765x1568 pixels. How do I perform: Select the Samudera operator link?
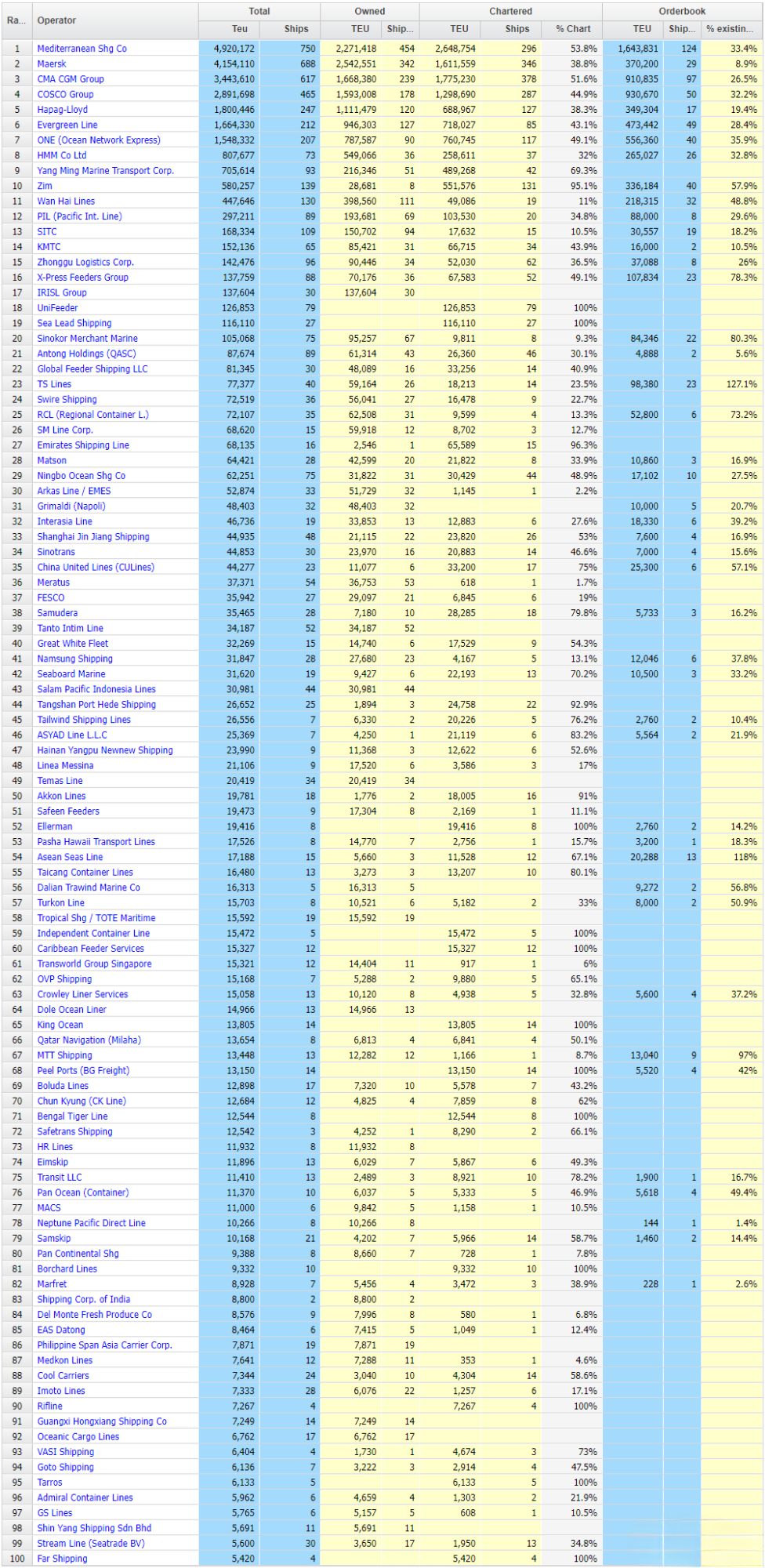[x=57, y=613]
